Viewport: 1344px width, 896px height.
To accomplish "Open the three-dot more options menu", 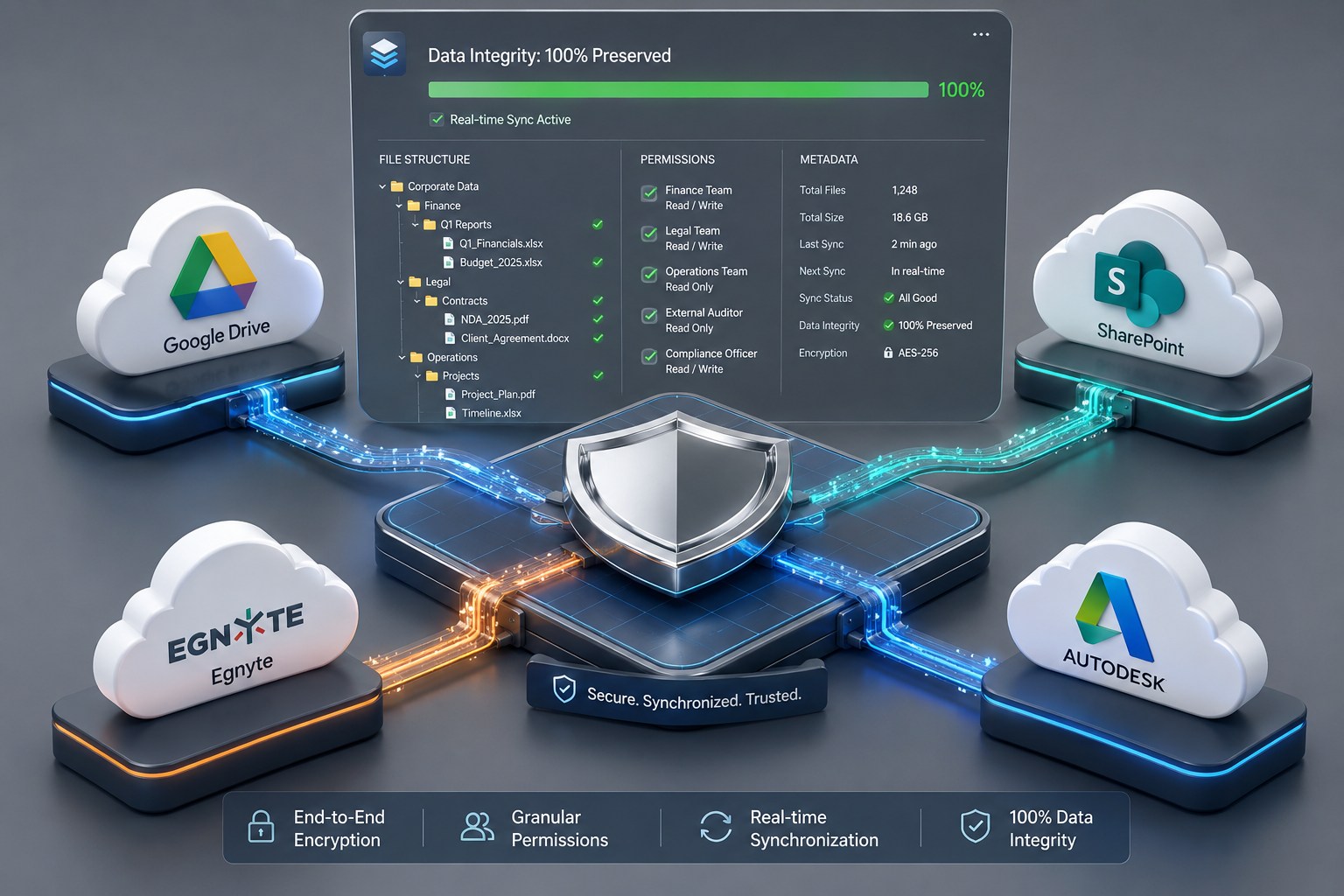I will point(981,35).
